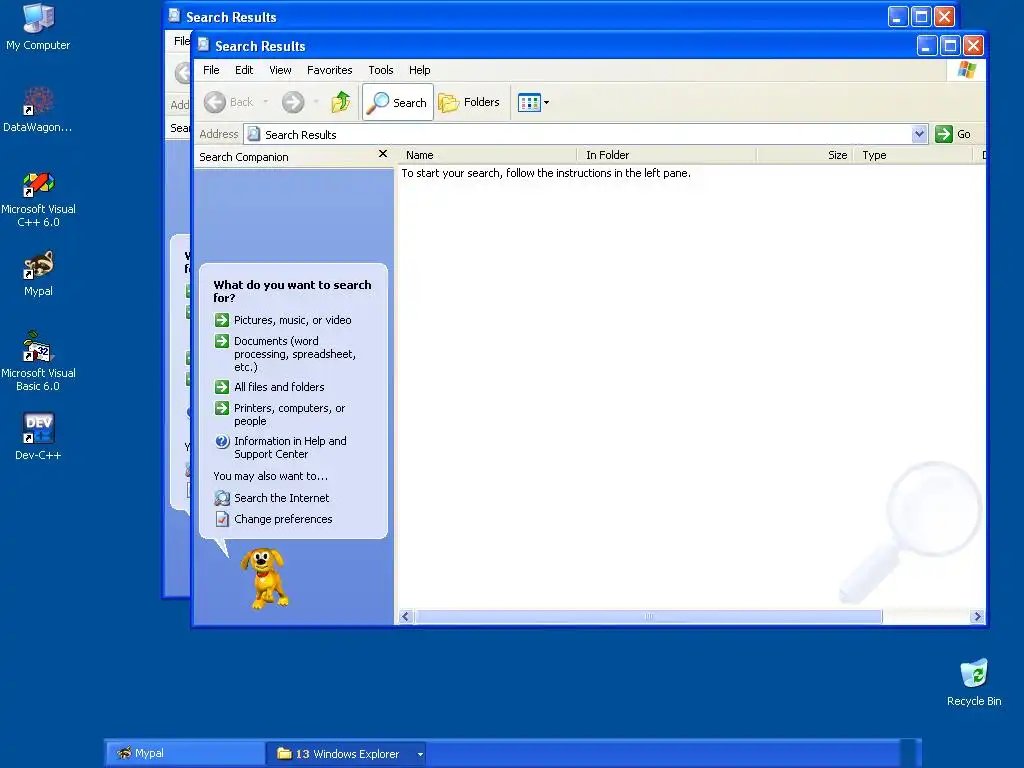Image resolution: width=1024 pixels, height=768 pixels.
Task: Open Information in Help and Support Center
Action: click(x=290, y=447)
